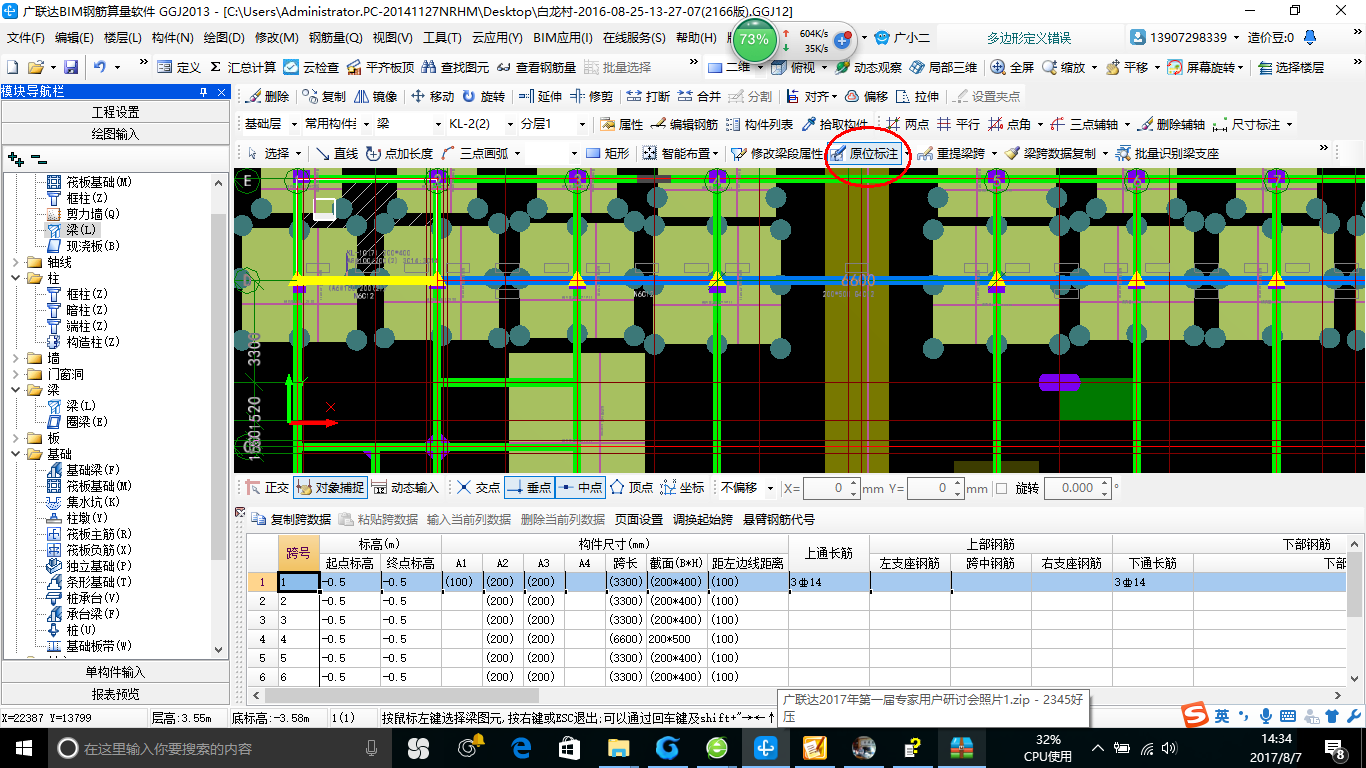Click the 延伸 (Extend) tool
Viewport: 1366px width, 768px height.
[540, 97]
